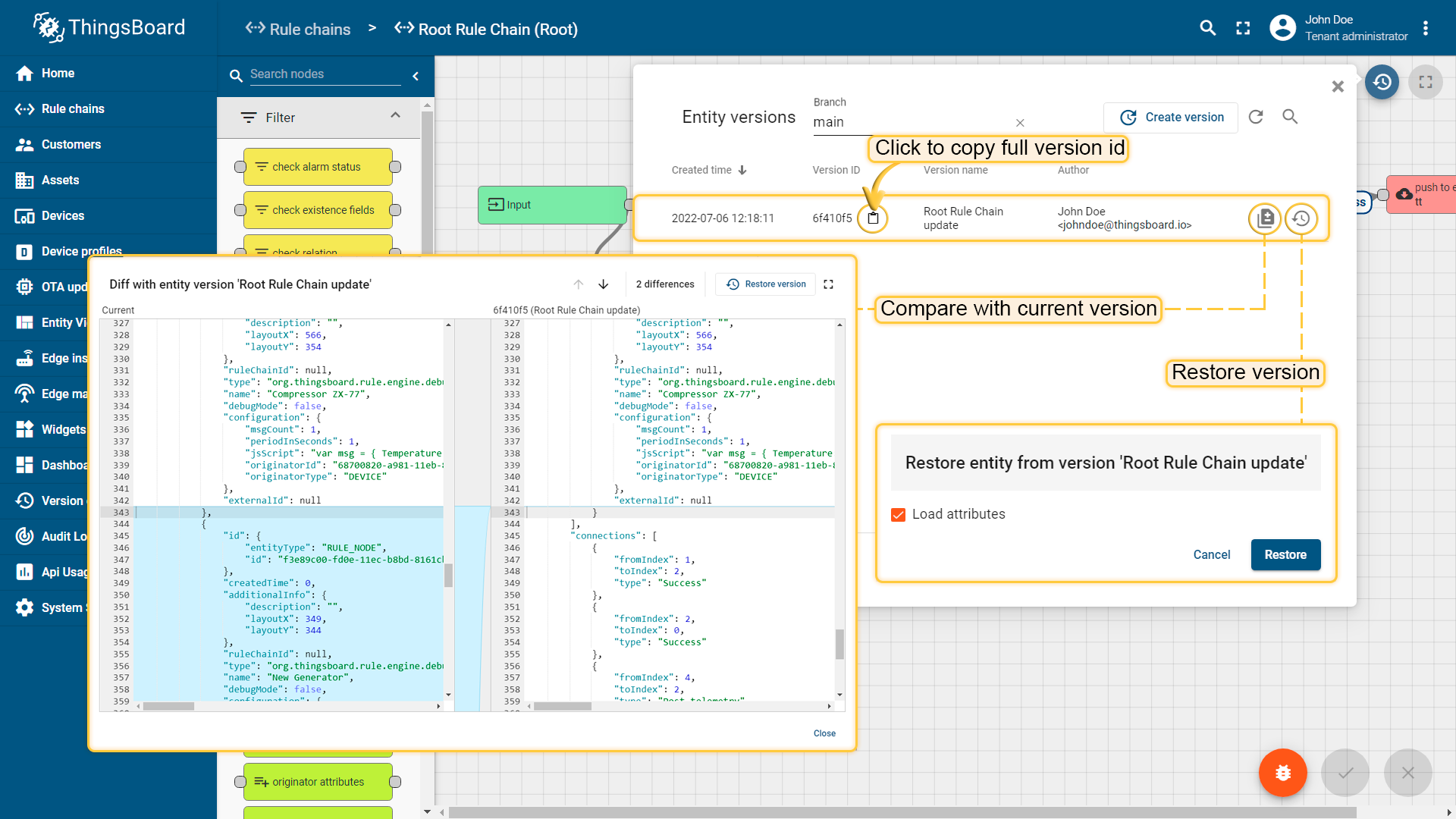Click Create version button

[1171, 118]
